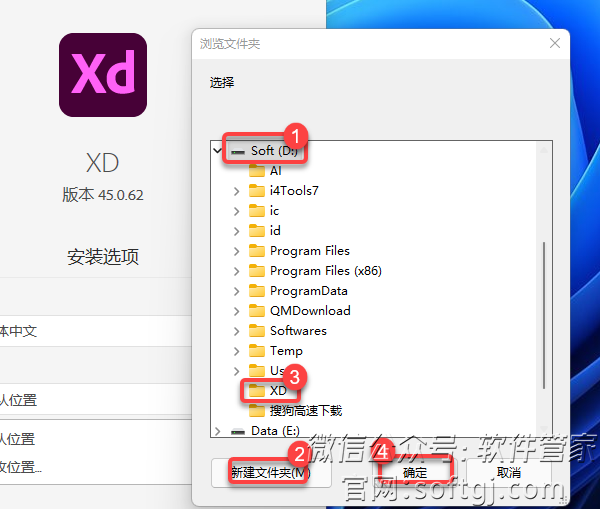Expand the ProgramData folder chevron

point(236,291)
